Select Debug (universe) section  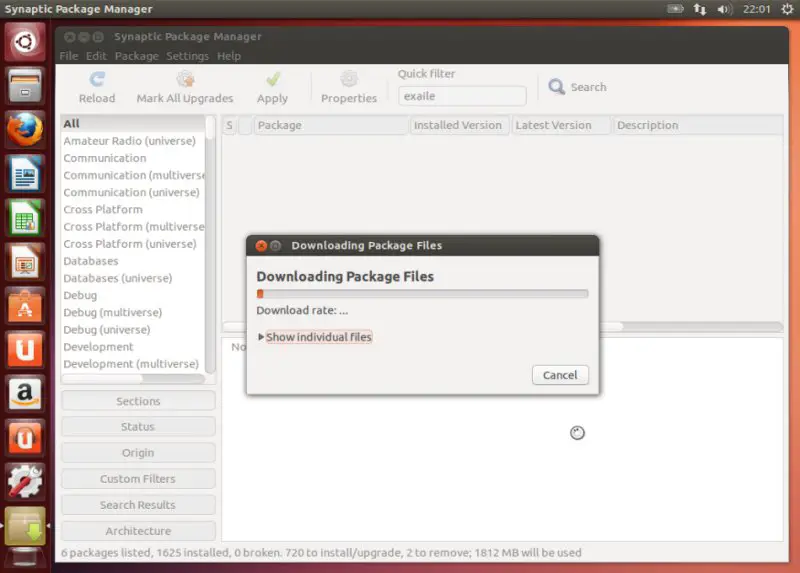[133, 330]
